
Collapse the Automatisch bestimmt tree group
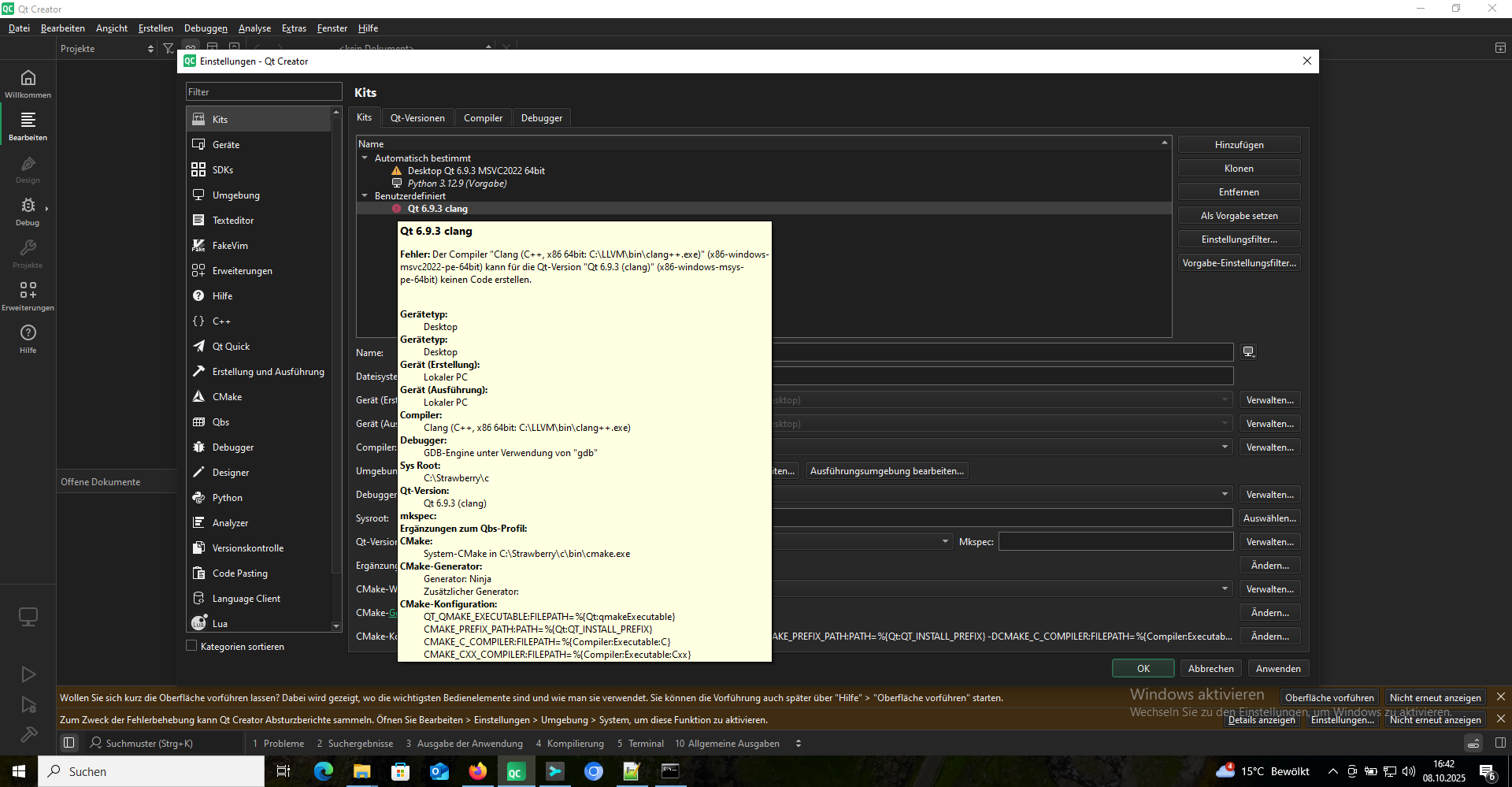(x=365, y=158)
